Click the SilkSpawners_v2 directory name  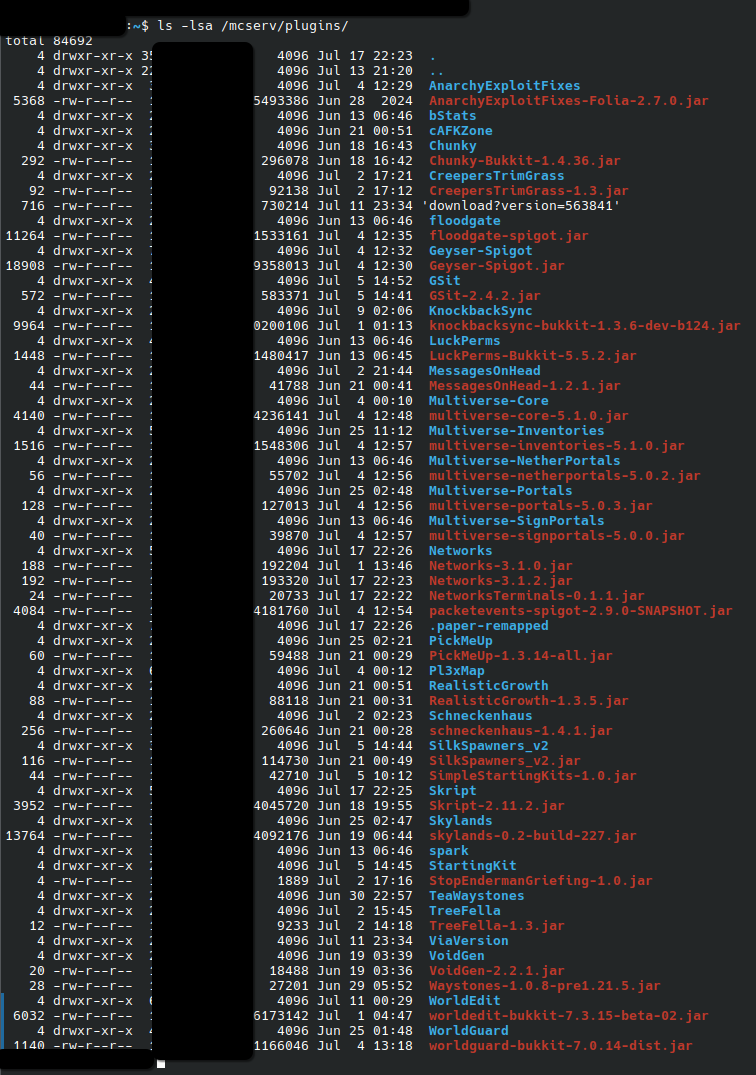click(x=489, y=746)
